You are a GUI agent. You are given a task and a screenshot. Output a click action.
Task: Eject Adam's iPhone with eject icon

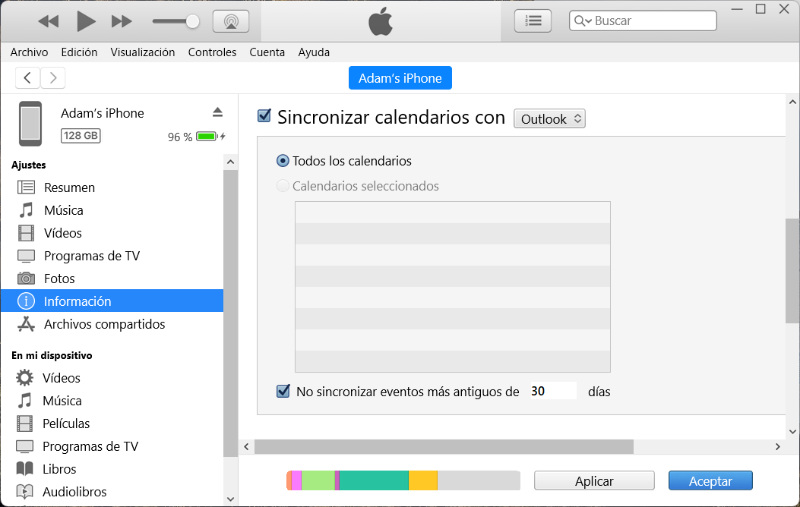coord(217,112)
